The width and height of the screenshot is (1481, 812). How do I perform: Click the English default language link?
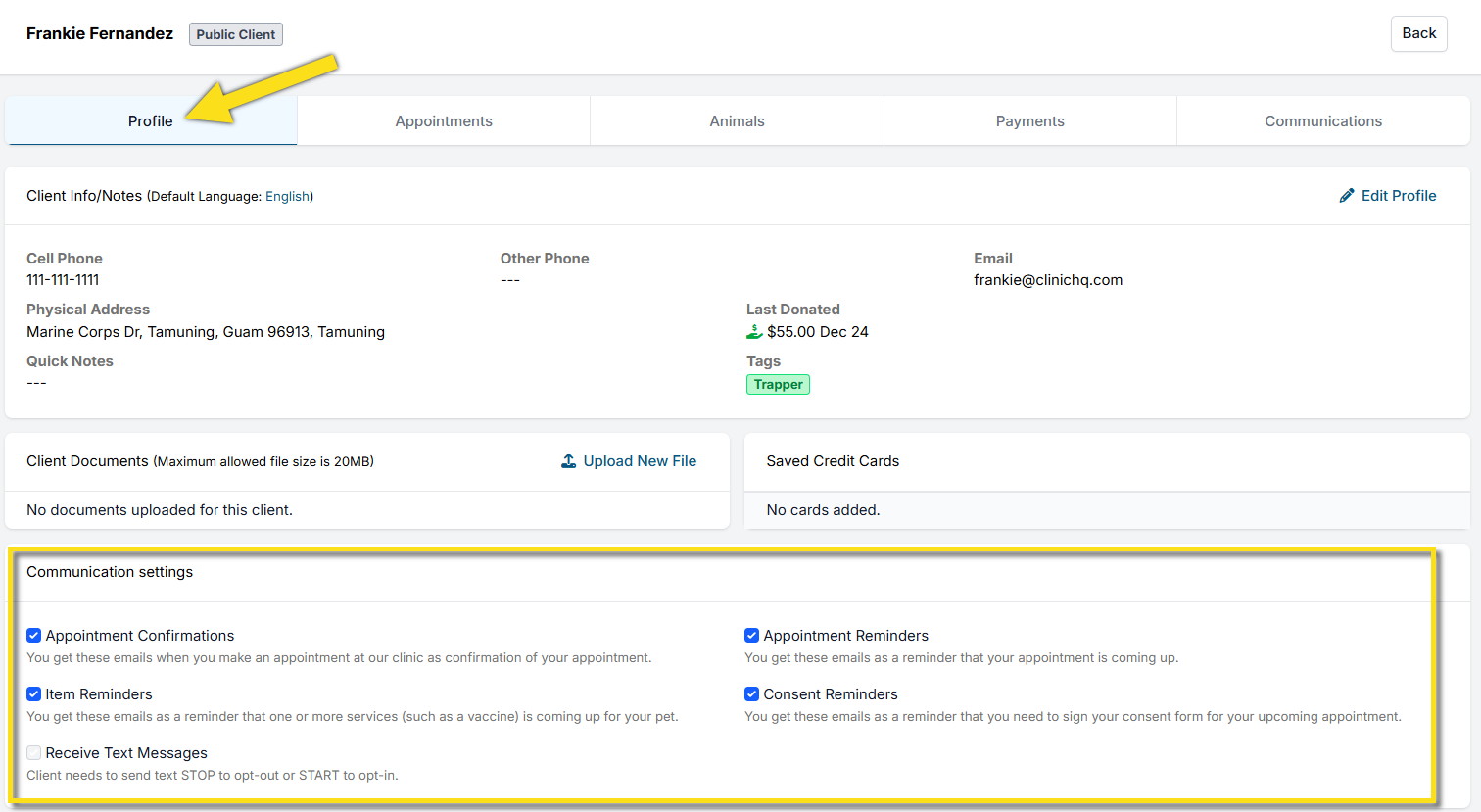point(287,197)
